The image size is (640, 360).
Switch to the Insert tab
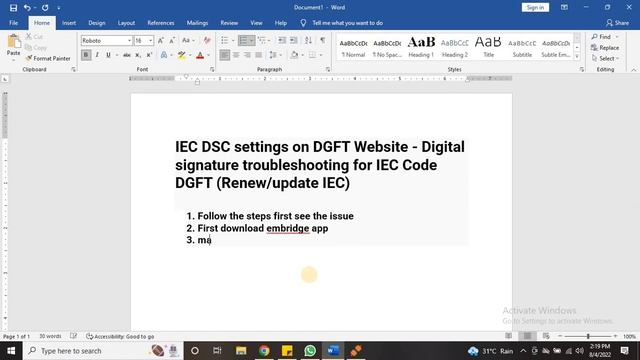(69, 23)
